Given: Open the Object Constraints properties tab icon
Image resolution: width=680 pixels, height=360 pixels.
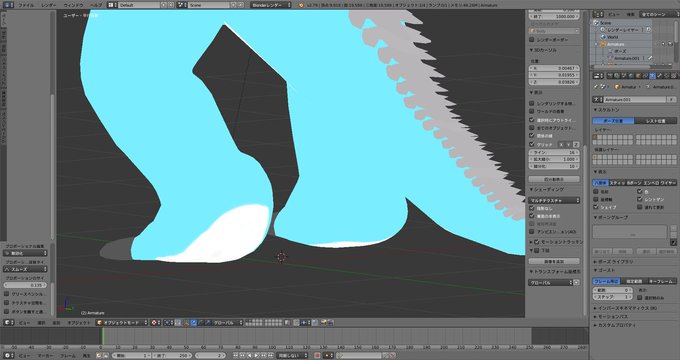Looking at the screenshot, I should tap(645, 75).
